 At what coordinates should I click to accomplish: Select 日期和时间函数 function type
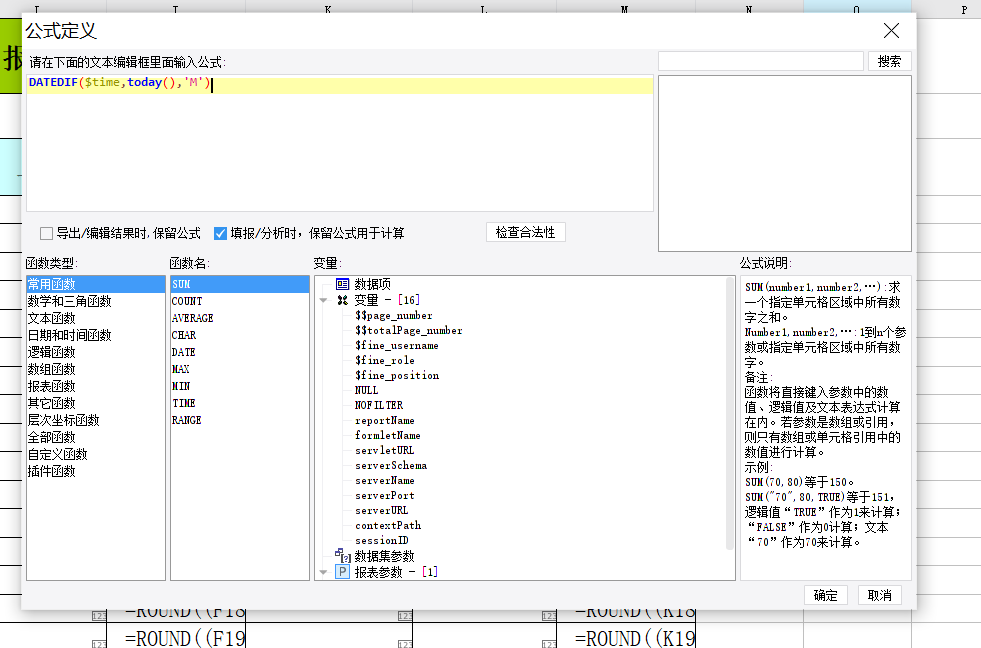96,335
